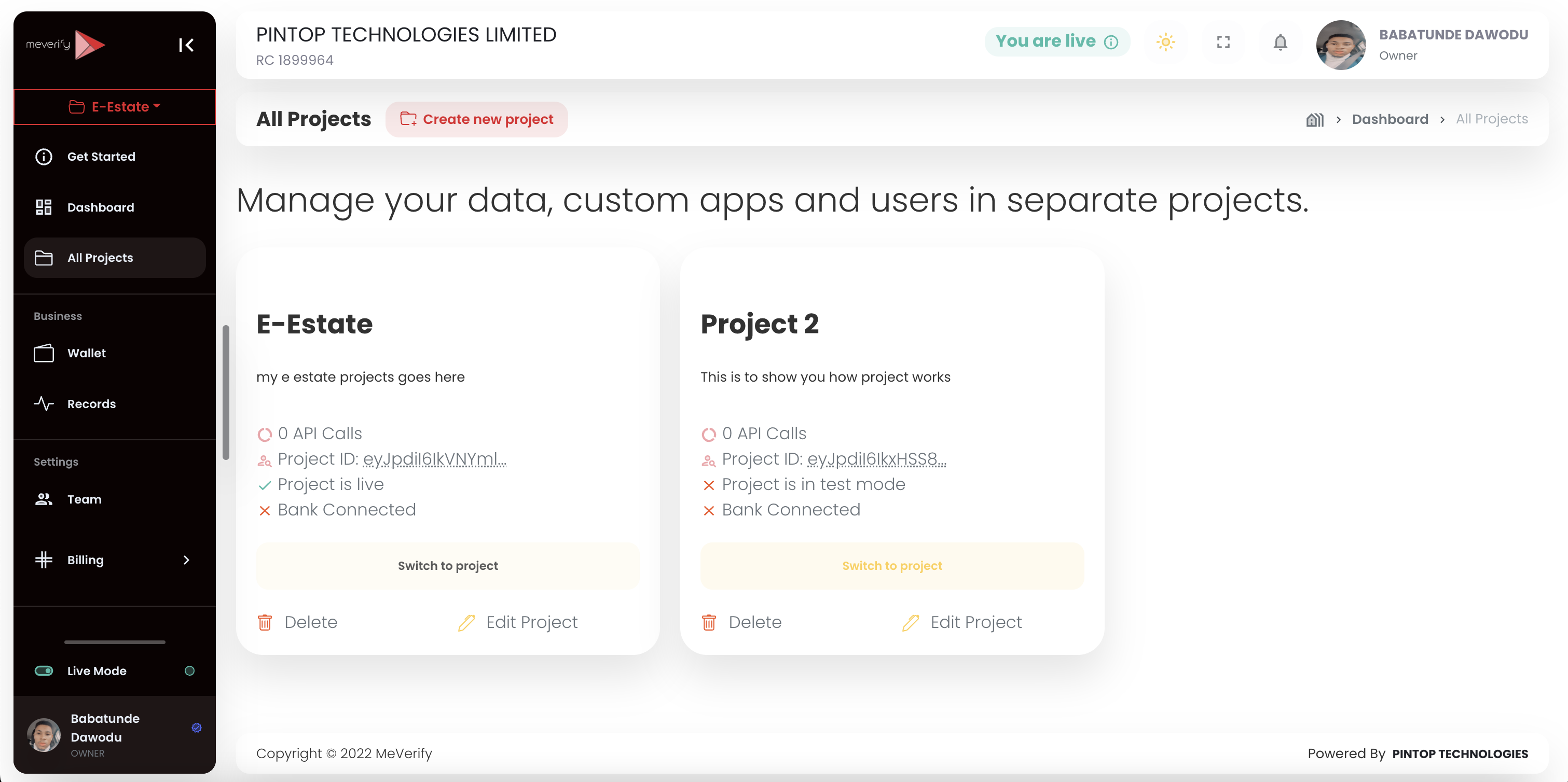Click the notification bell icon
The height and width of the screenshot is (782, 1568).
pos(1280,42)
